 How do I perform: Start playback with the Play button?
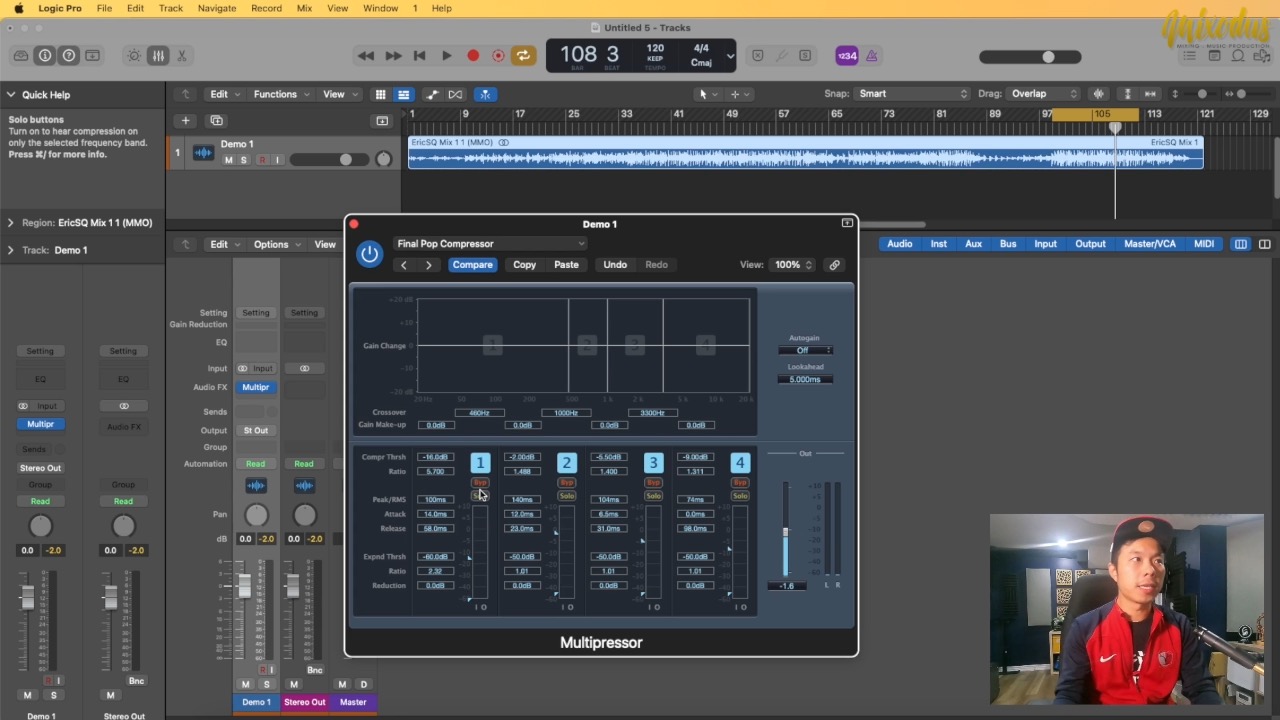447,56
